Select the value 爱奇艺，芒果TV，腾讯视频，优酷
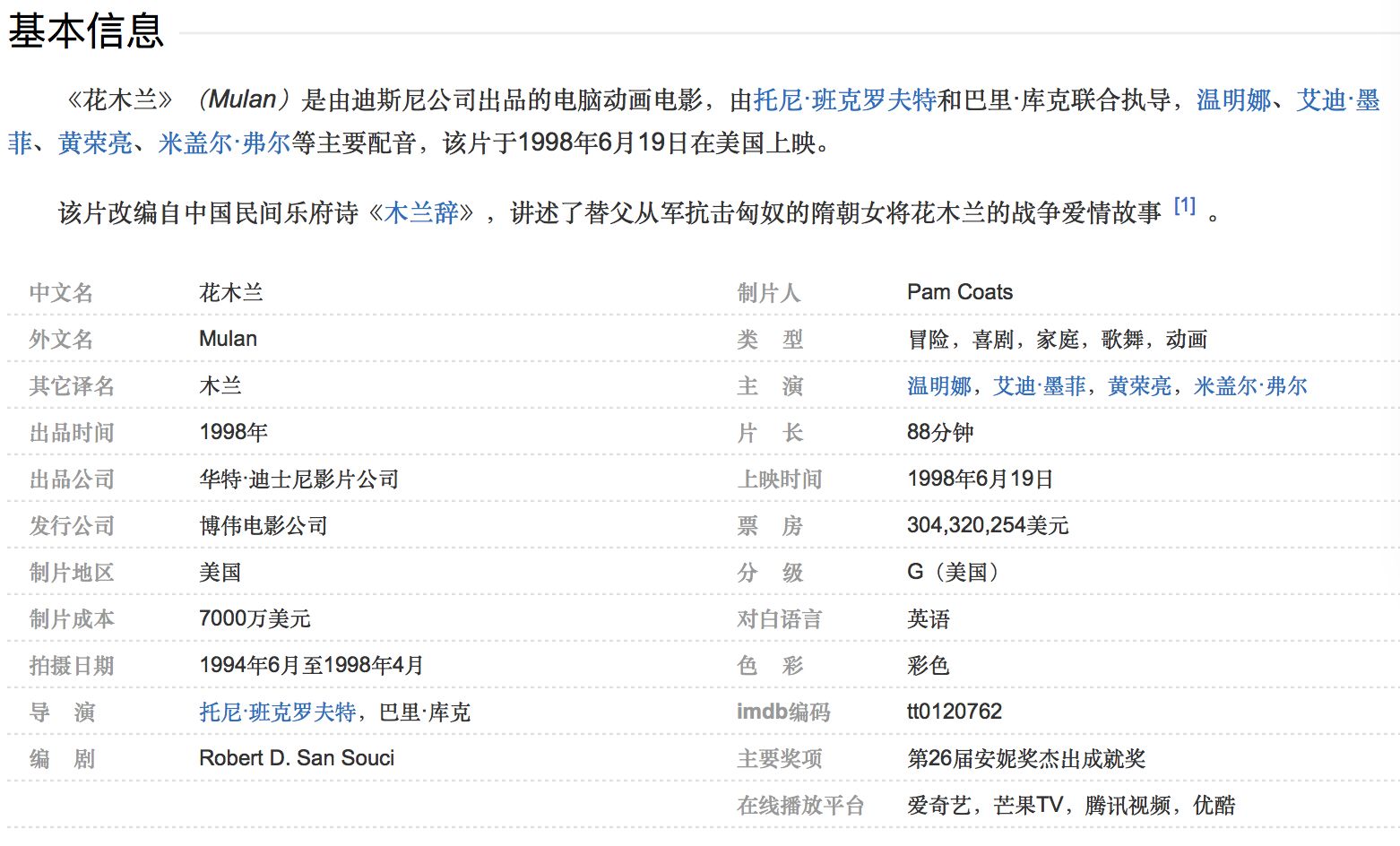This screenshot has height=846, width=1400. click(x=1071, y=806)
